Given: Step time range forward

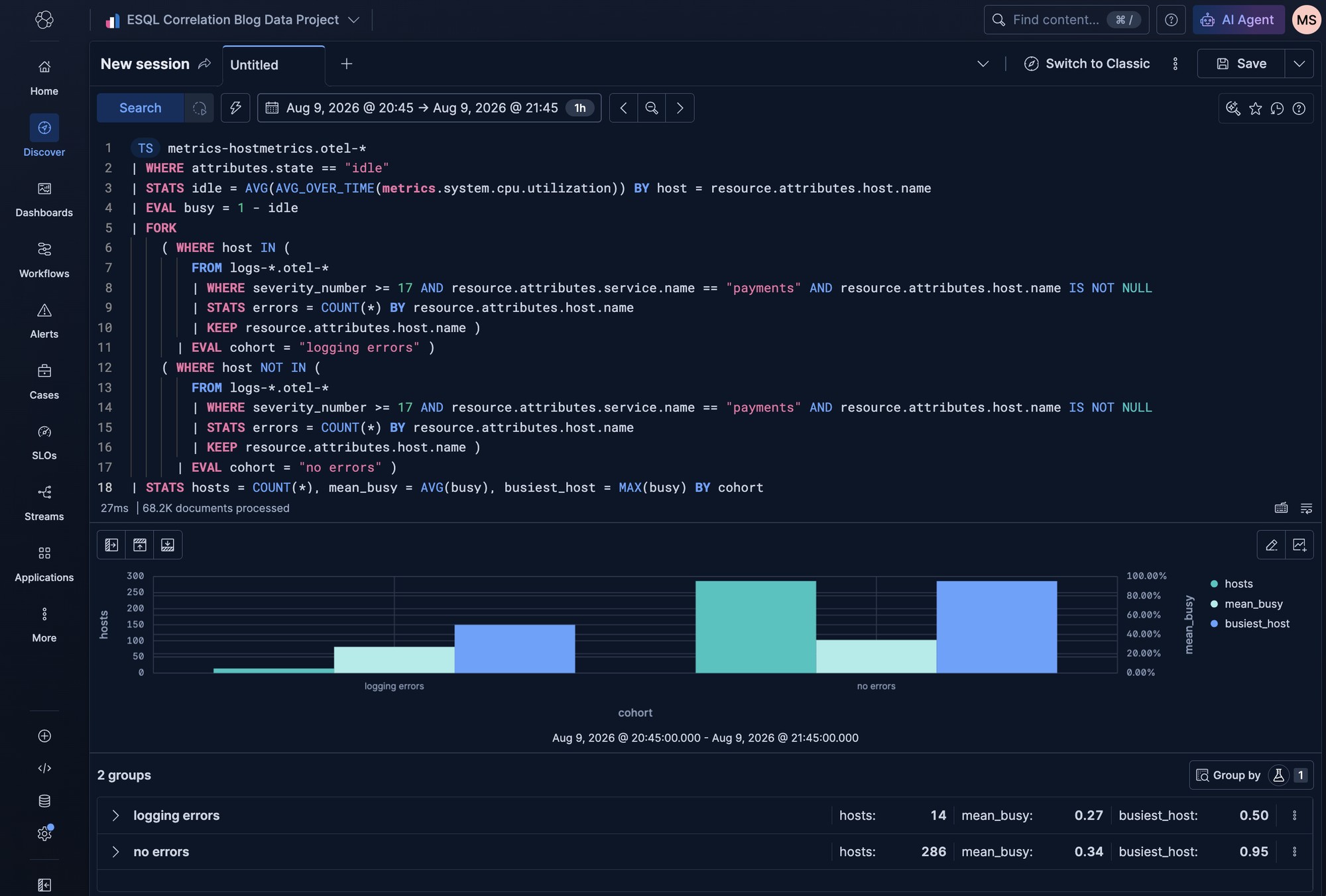Looking at the screenshot, I should [x=680, y=108].
